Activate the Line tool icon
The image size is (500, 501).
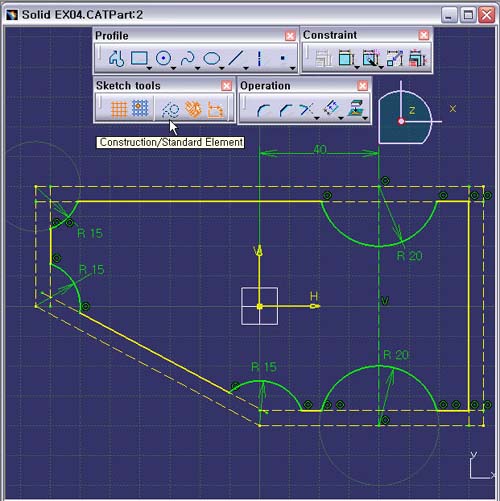pos(235,58)
